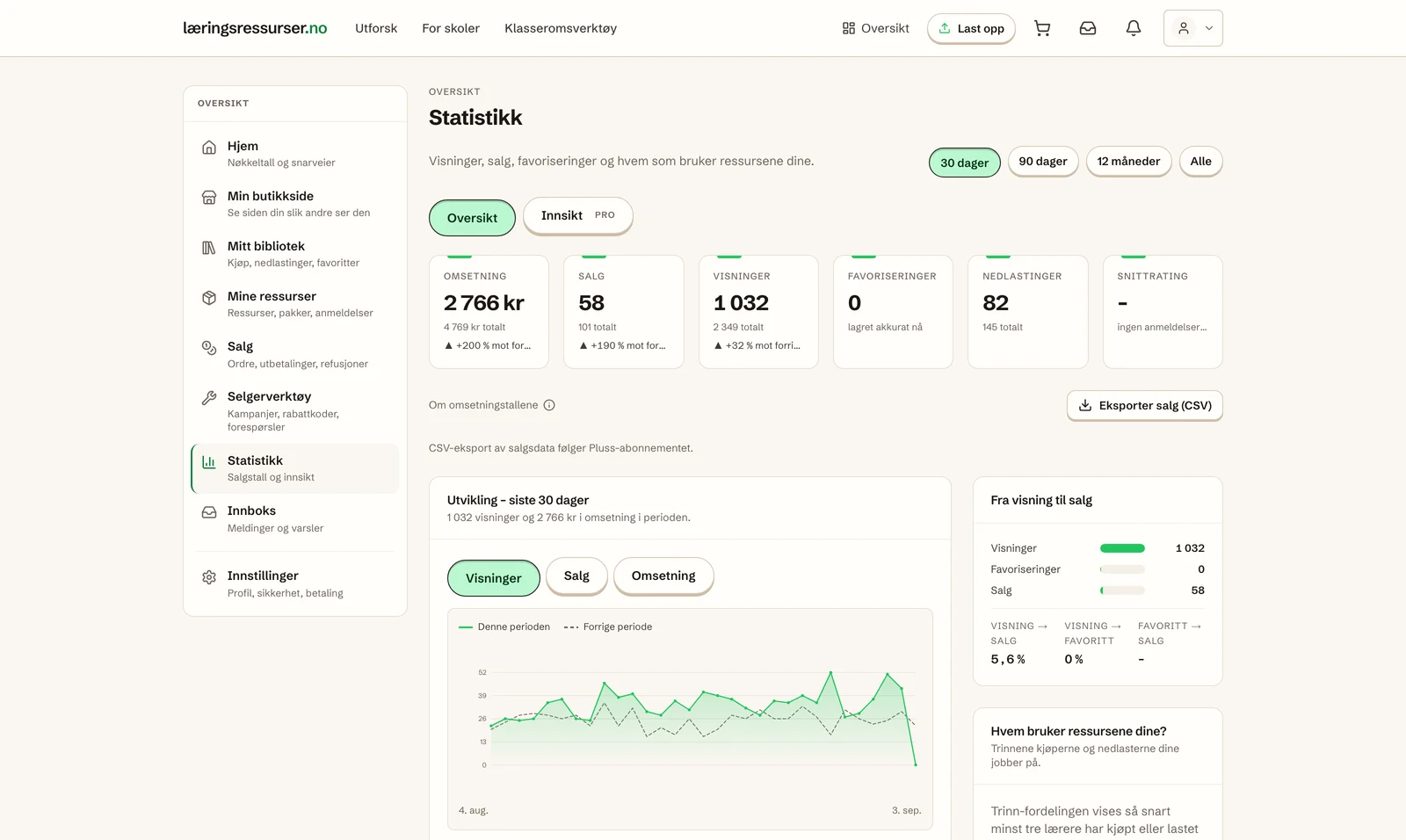
Task: Check the notification bell
Action: point(1134,28)
